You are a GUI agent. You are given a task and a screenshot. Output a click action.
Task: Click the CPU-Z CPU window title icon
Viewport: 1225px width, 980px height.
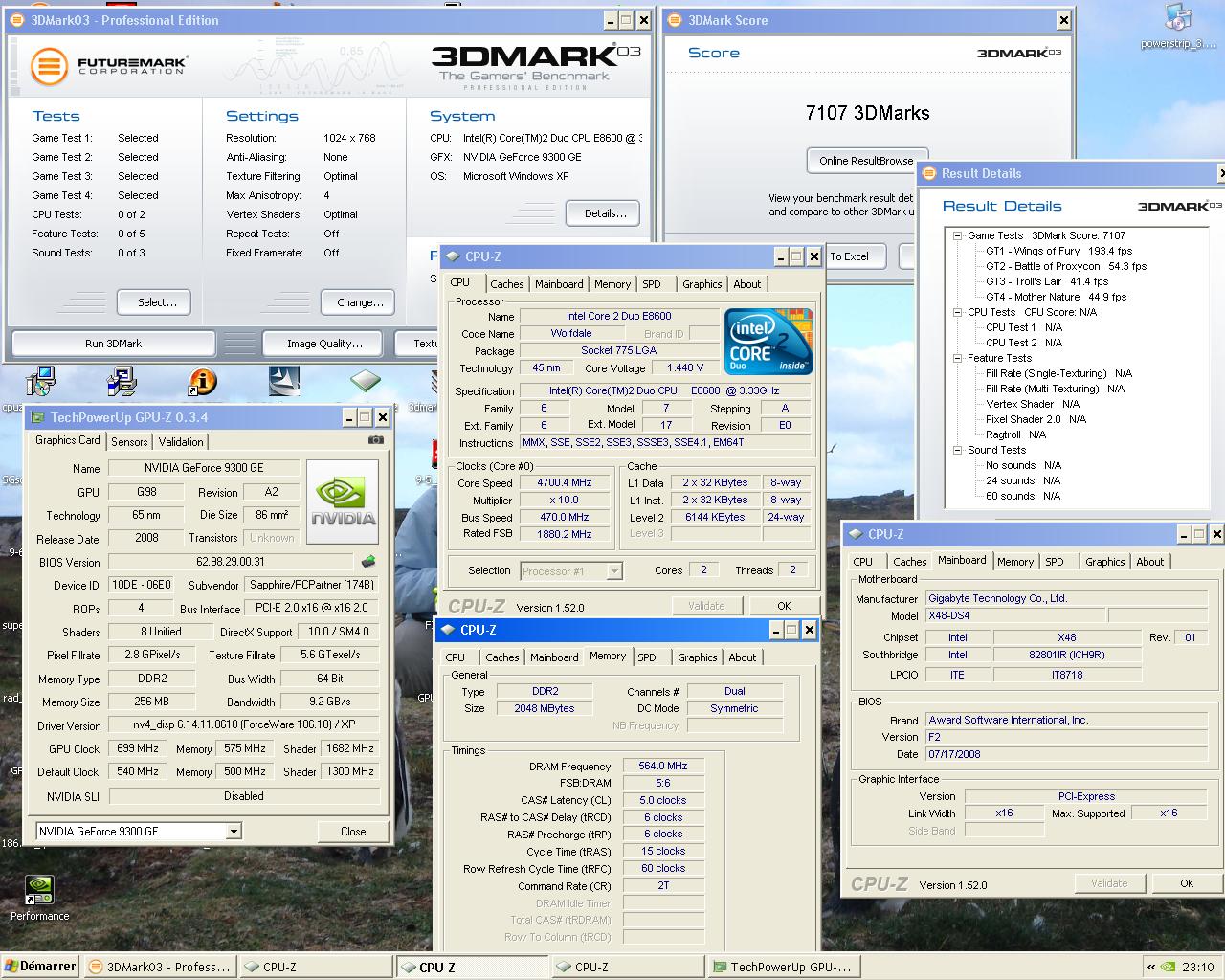coord(452,256)
